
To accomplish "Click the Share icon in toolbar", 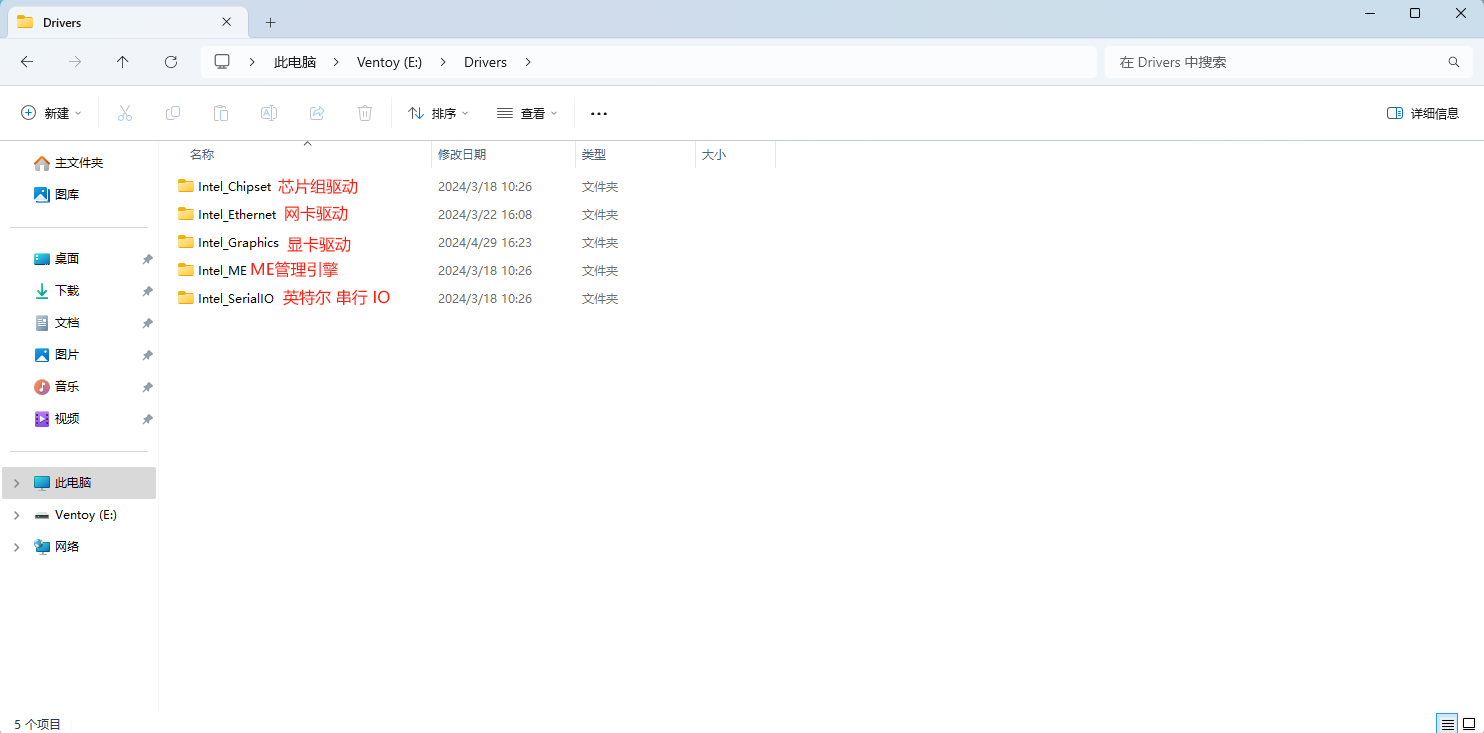I will coord(317,113).
